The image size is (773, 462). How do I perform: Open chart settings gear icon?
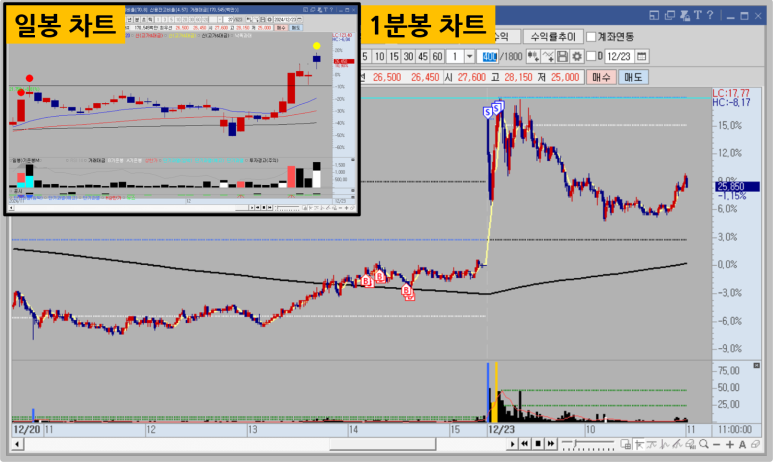577,57
